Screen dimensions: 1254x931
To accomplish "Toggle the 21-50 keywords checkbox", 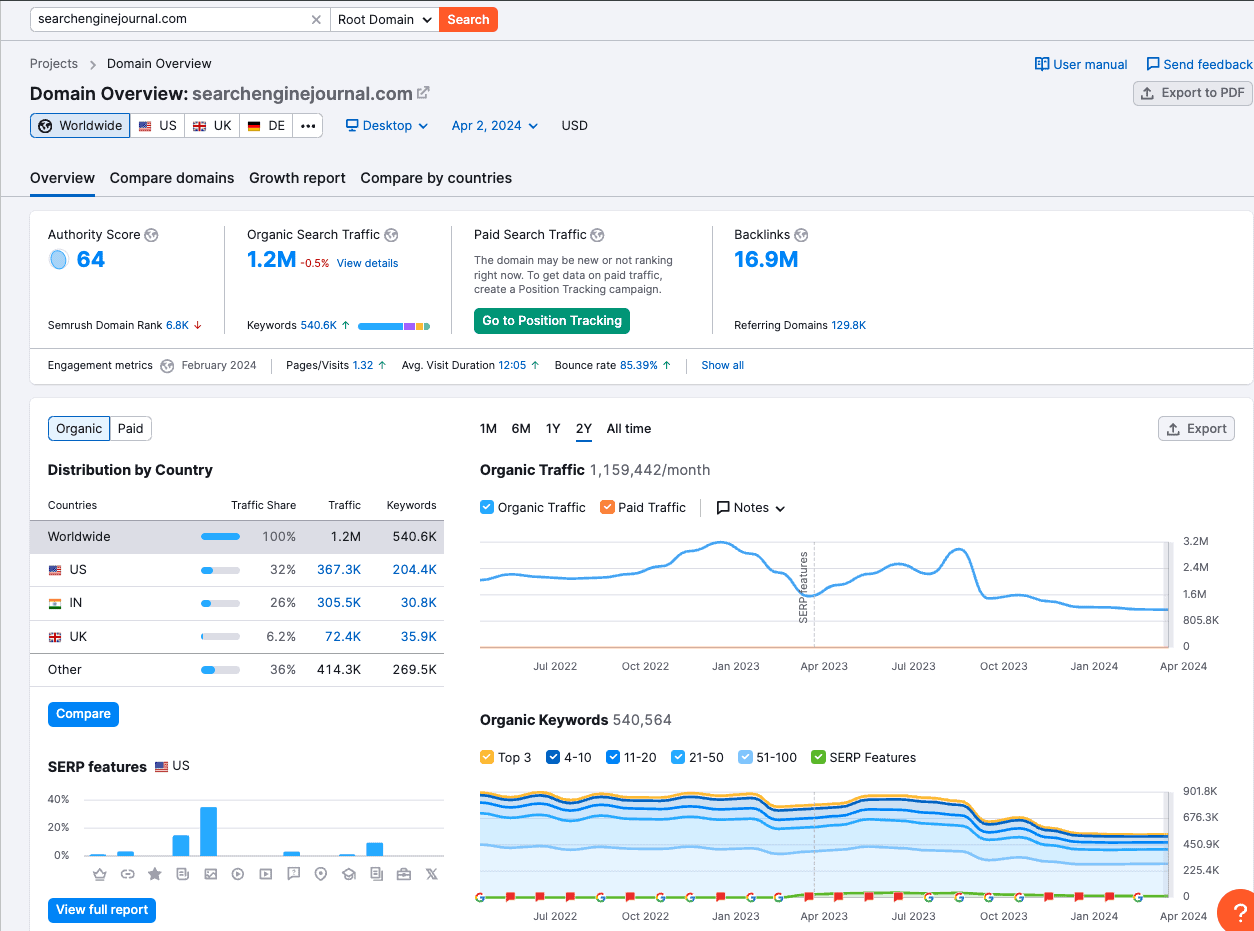I will coord(679,757).
